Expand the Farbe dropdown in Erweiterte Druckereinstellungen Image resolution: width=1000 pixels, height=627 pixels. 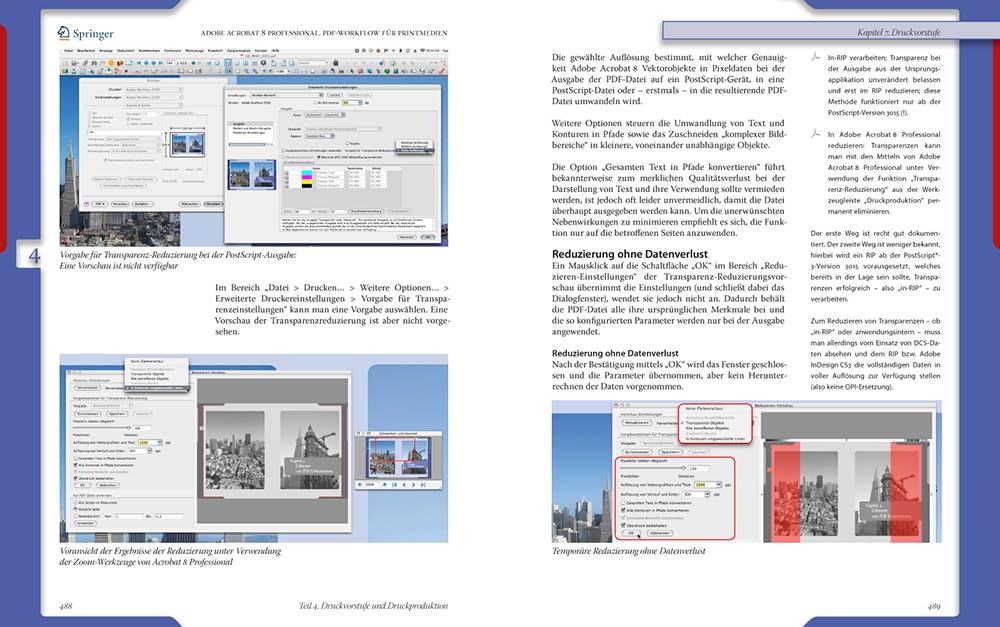tap(325, 115)
